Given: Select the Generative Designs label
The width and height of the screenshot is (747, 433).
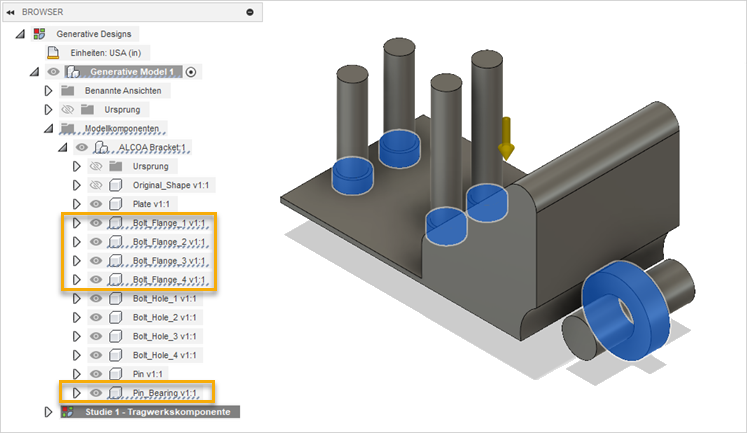Looking at the screenshot, I should coord(94,34).
